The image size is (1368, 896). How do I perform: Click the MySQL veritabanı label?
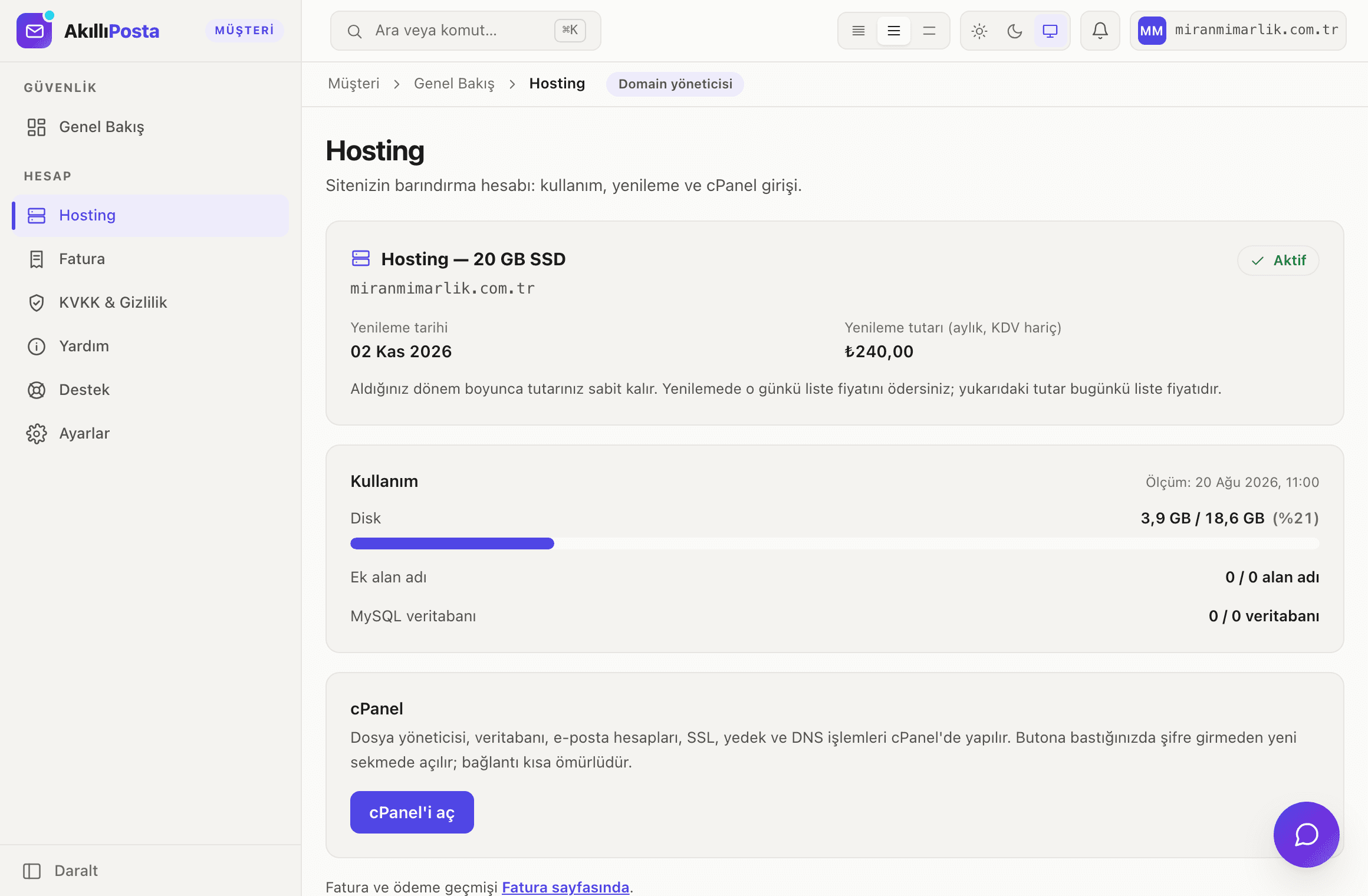413,617
